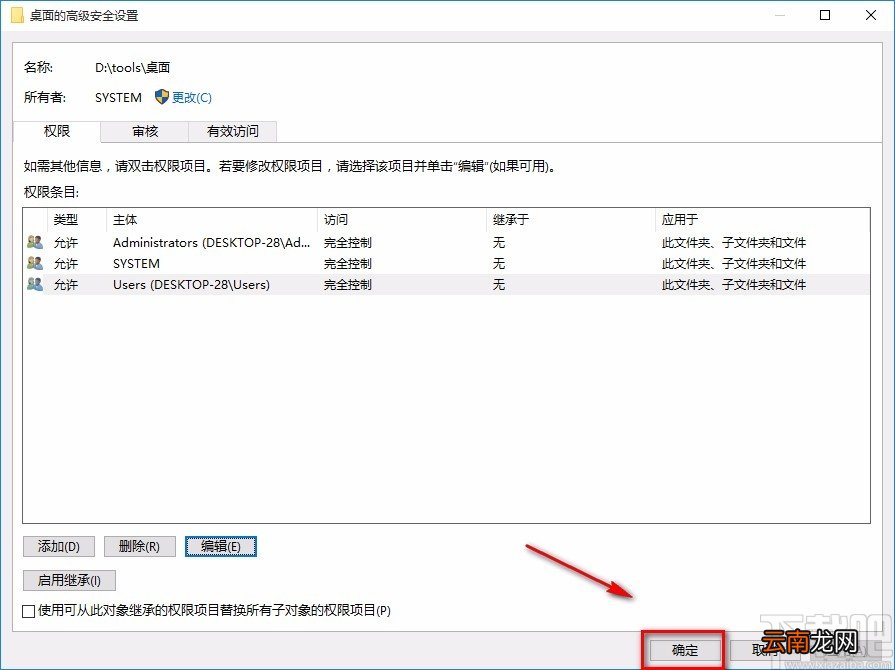Click 允许 in the Users row

click(x=66, y=284)
